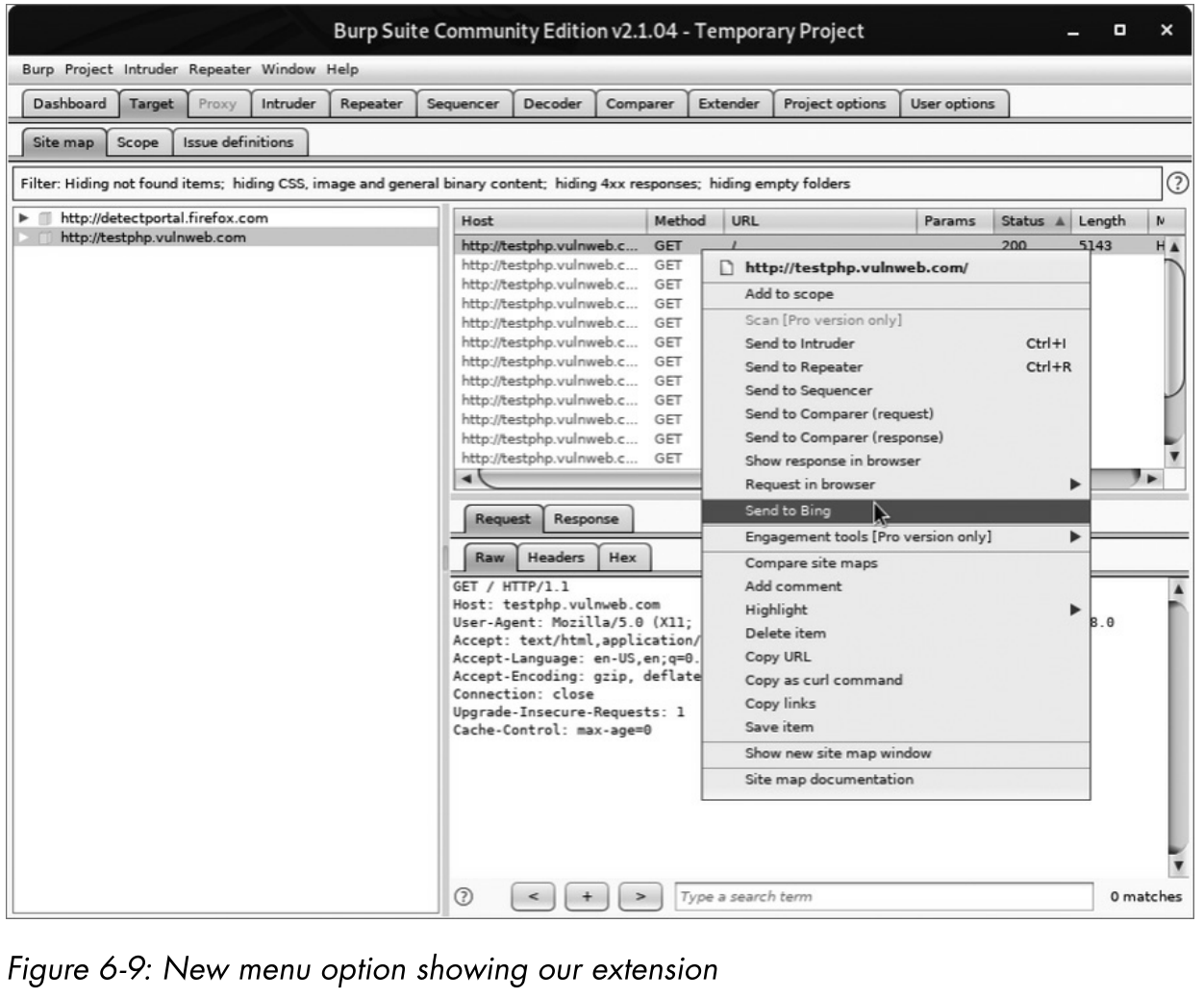Click the detectportal.firefox.com folder icon

tap(44, 218)
